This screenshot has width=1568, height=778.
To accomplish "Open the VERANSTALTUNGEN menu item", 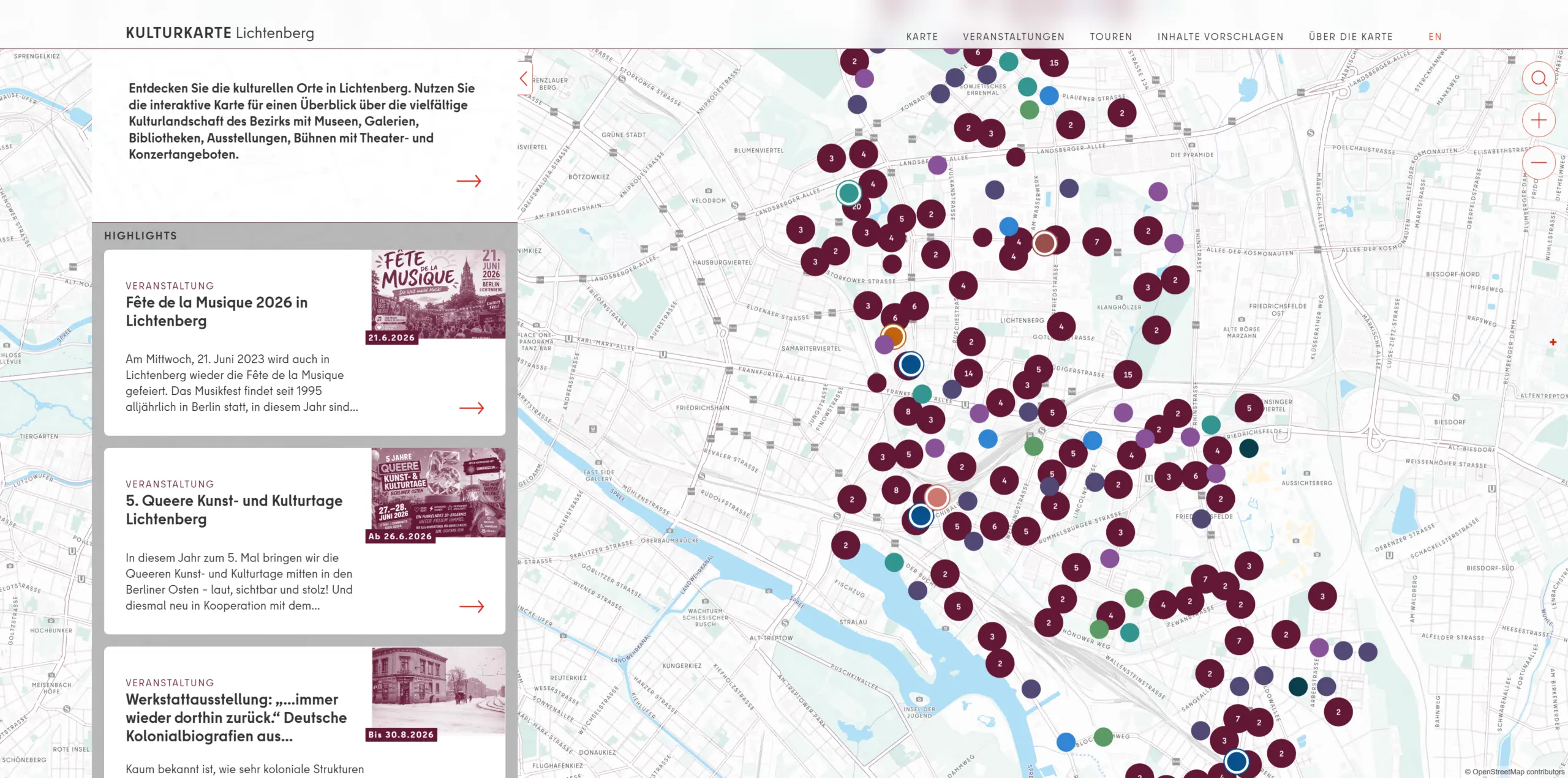I will (x=1014, y=37).
